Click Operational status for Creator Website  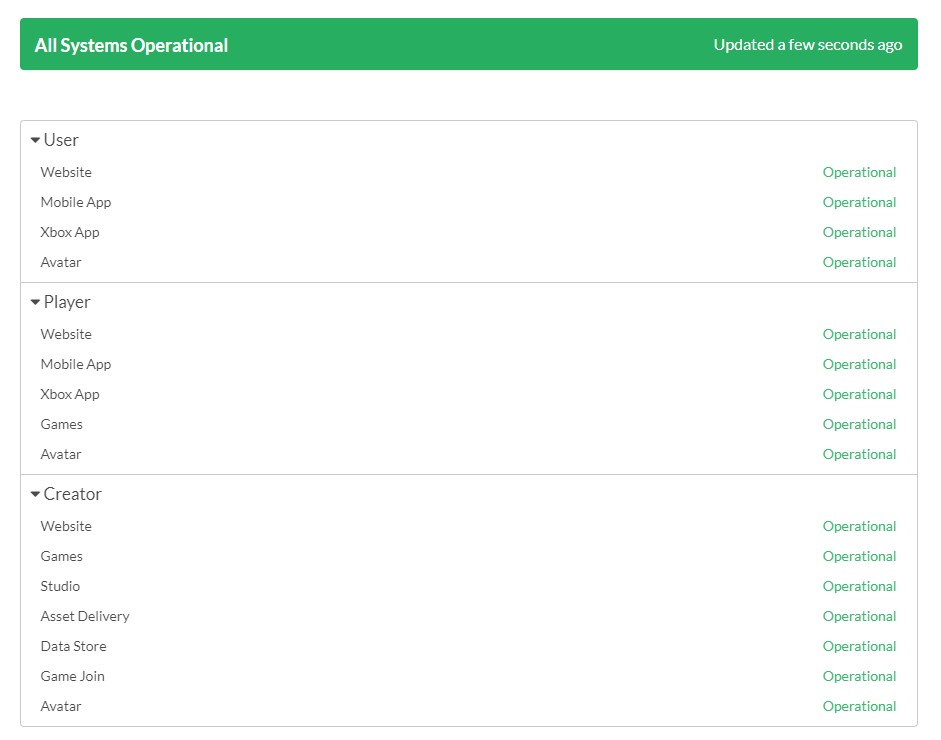859,527
